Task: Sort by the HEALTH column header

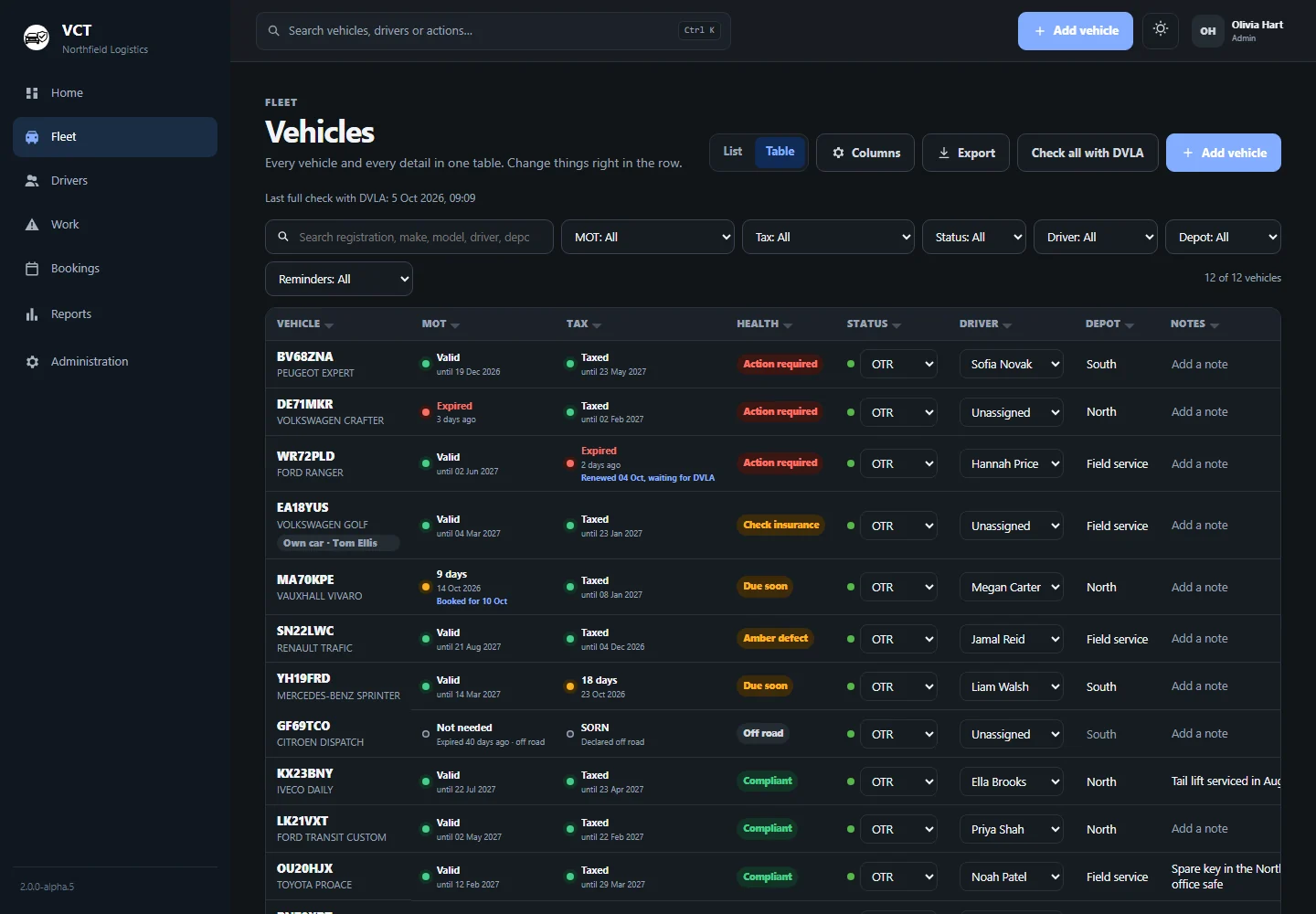Action: tap(765, 324)
